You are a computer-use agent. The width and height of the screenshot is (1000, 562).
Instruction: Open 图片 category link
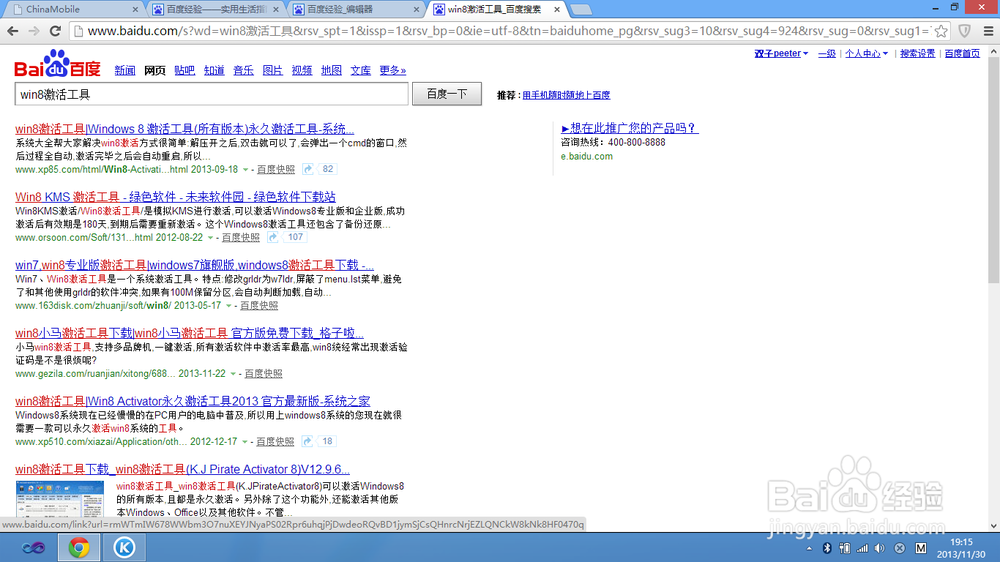(272, 70)
